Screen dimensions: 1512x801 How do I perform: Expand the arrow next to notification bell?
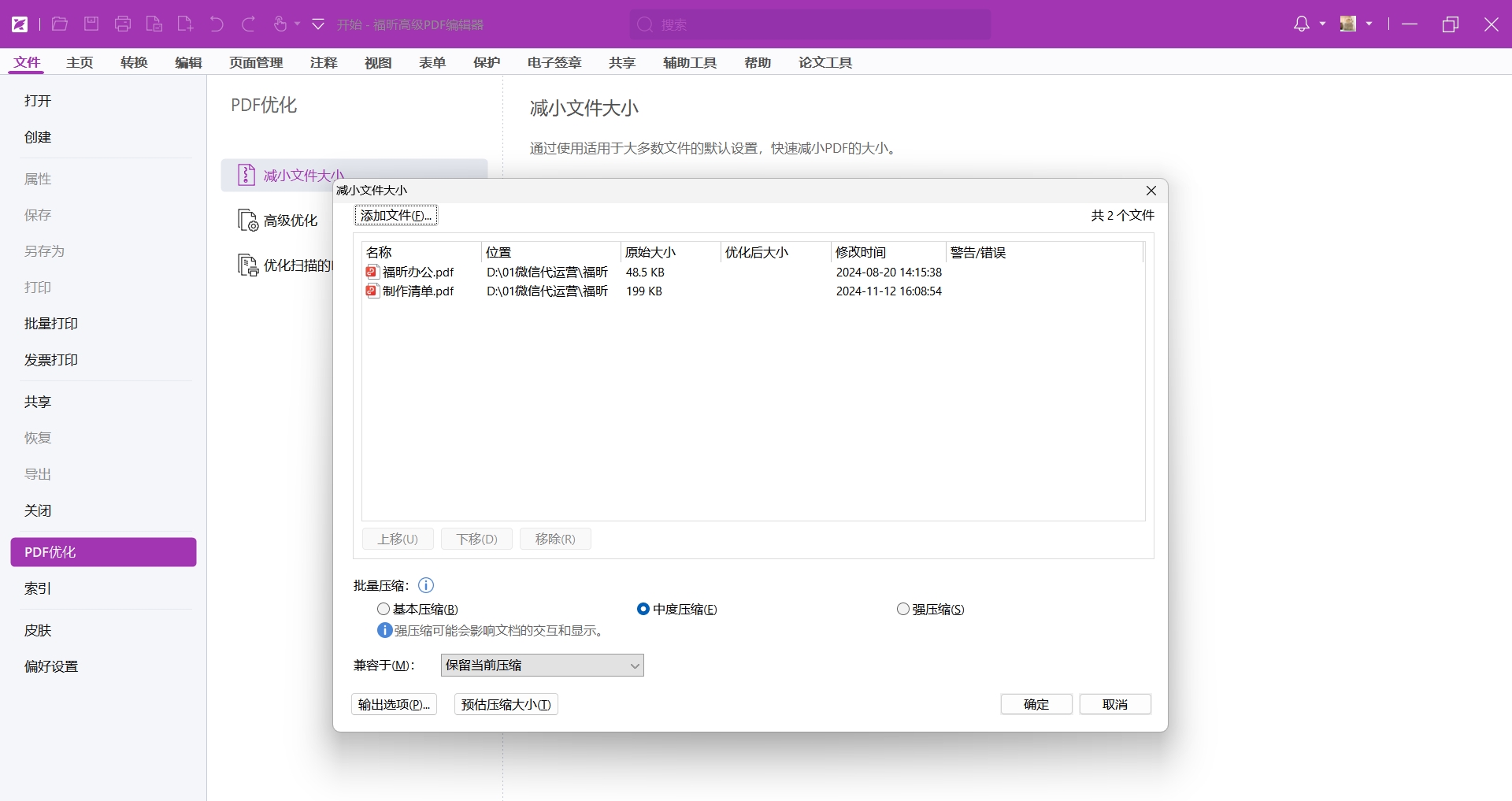[x=1322, y=24]
